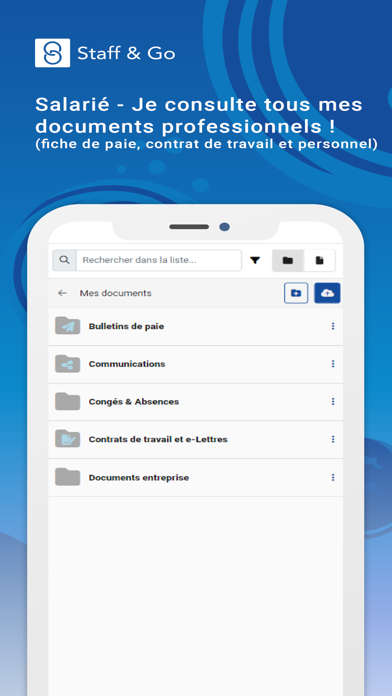
Task: Click the search magnifier icon
Action: pos(64,260)
